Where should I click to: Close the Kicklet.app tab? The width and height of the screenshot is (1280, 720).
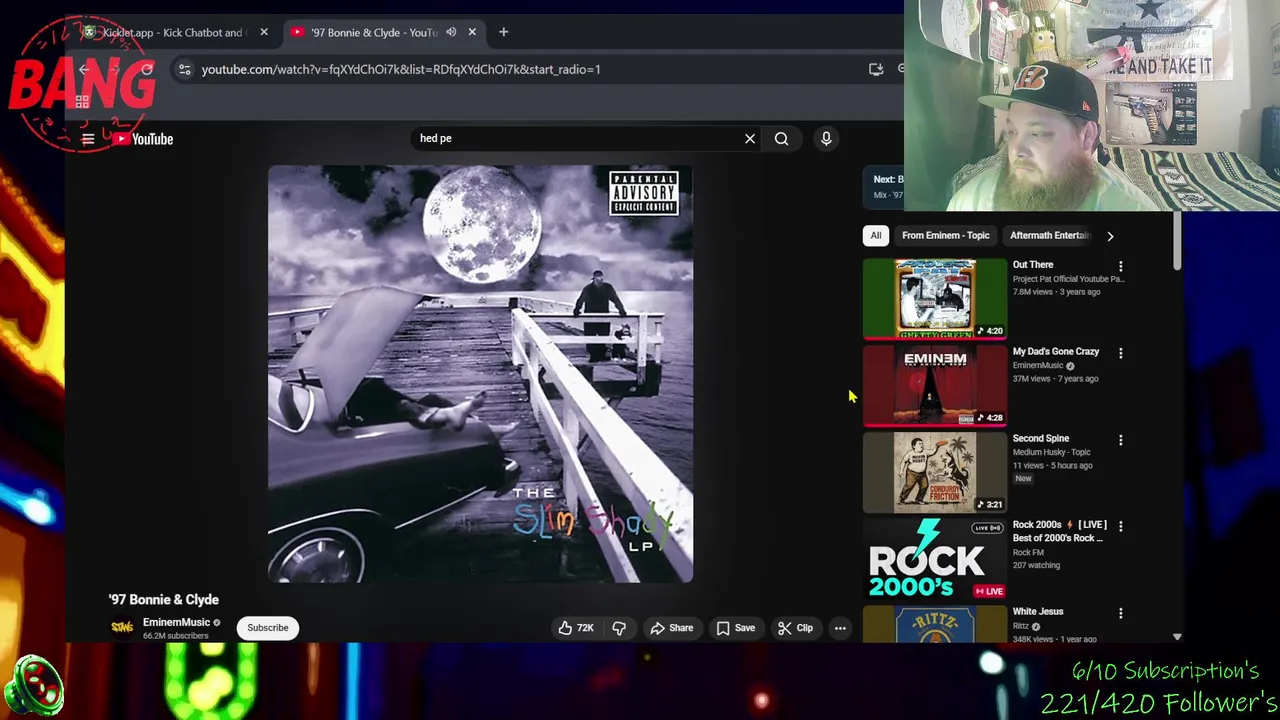[x=264, y=32]
